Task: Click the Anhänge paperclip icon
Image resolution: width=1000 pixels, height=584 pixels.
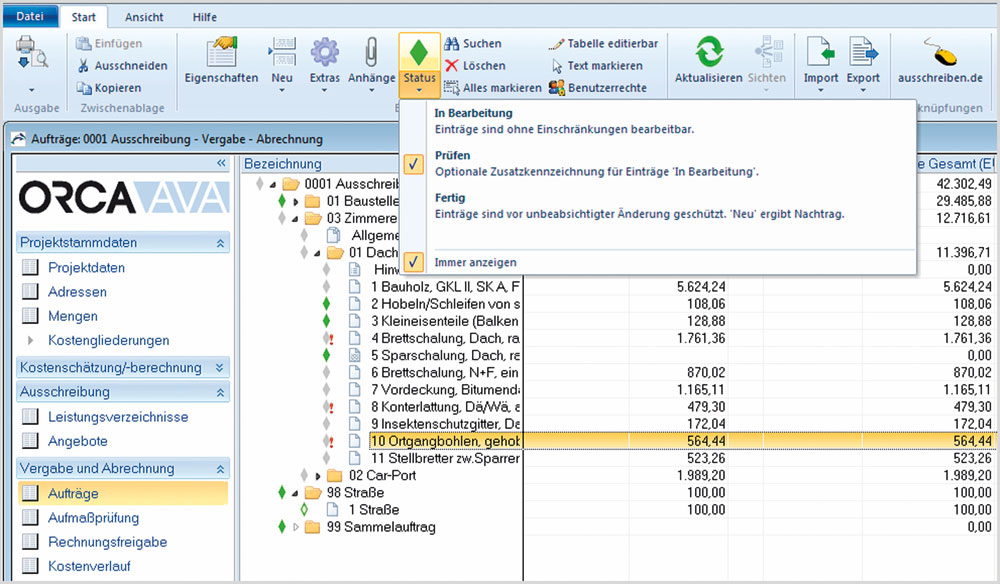Action: point(371,54)
